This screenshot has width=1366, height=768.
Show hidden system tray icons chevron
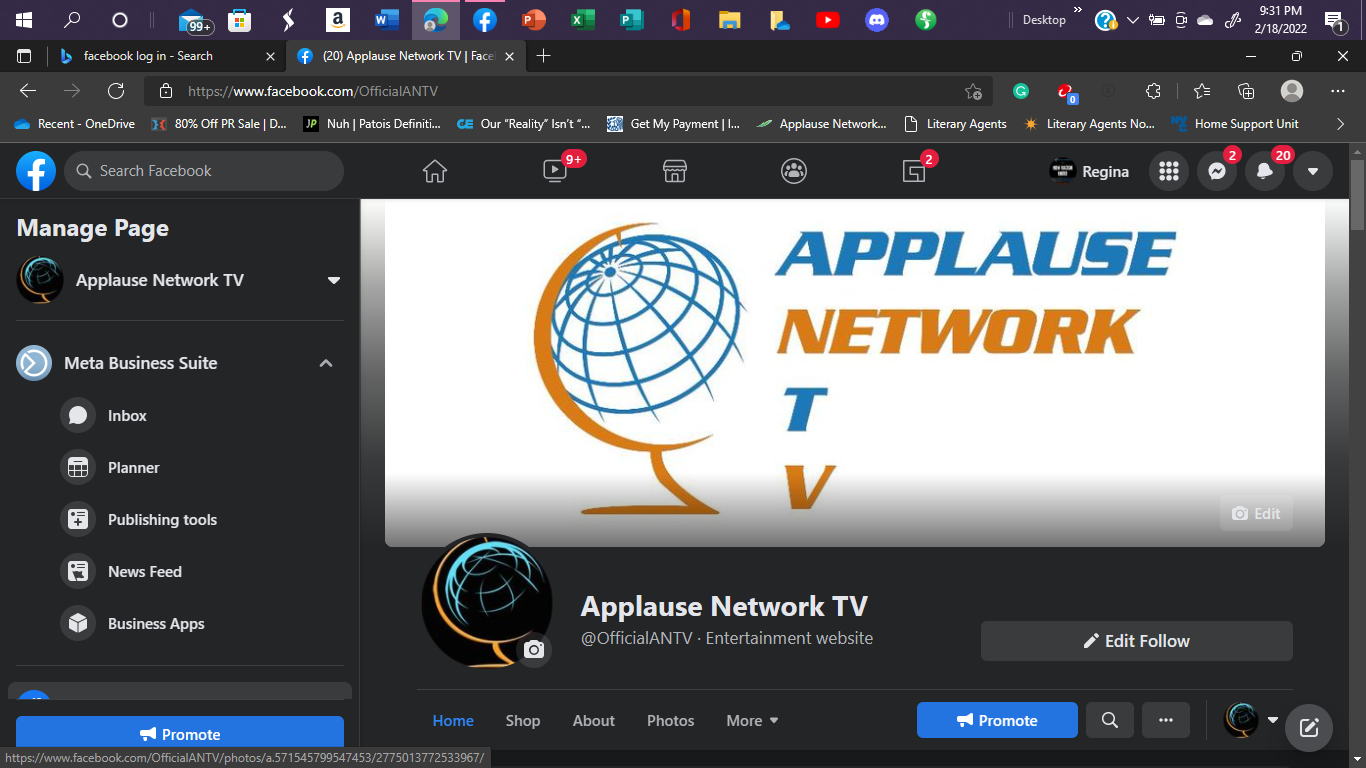pyautogui.click(x=1133, y=20)
